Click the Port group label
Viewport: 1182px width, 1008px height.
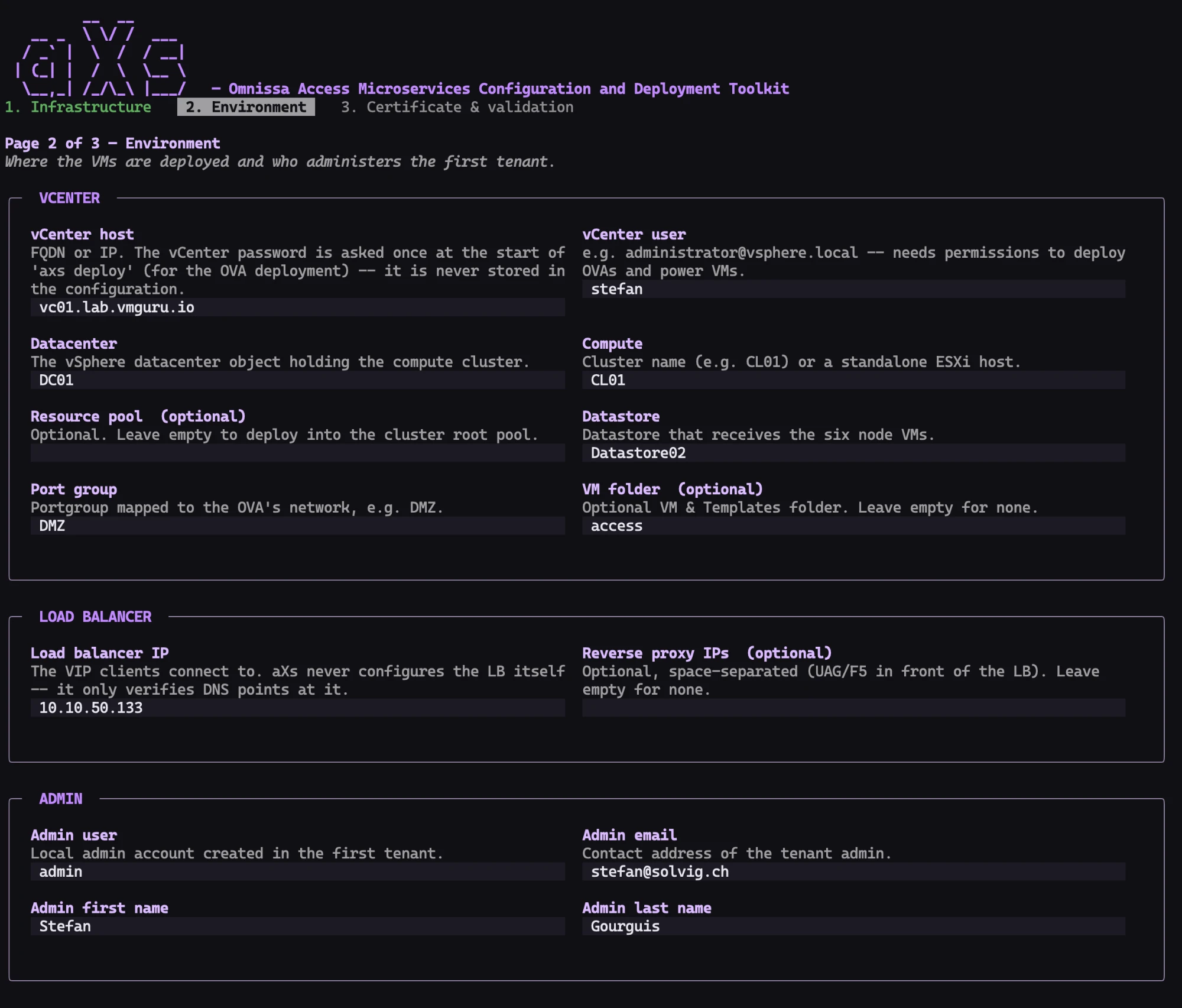click(74, 490)
